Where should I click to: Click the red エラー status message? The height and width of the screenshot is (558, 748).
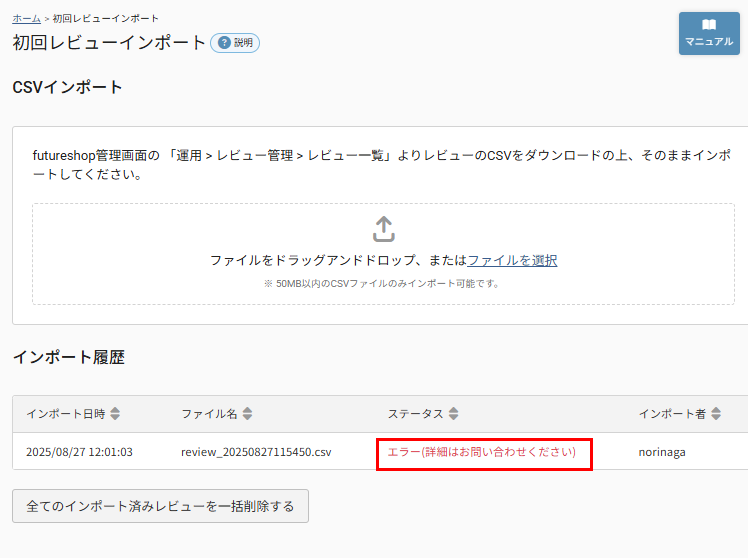(x=482, y=452)
